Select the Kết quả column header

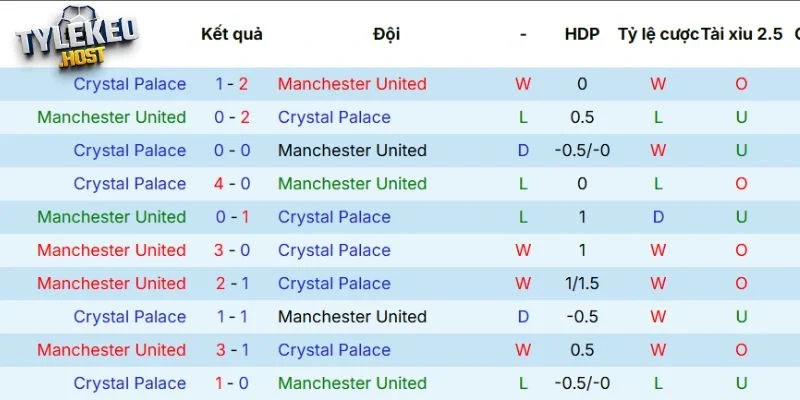[x=231, y=34]
